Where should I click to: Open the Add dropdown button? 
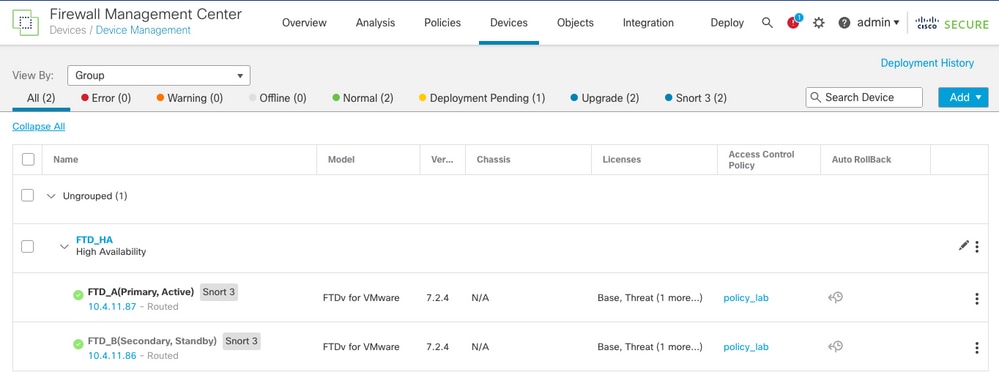(963, 97)
